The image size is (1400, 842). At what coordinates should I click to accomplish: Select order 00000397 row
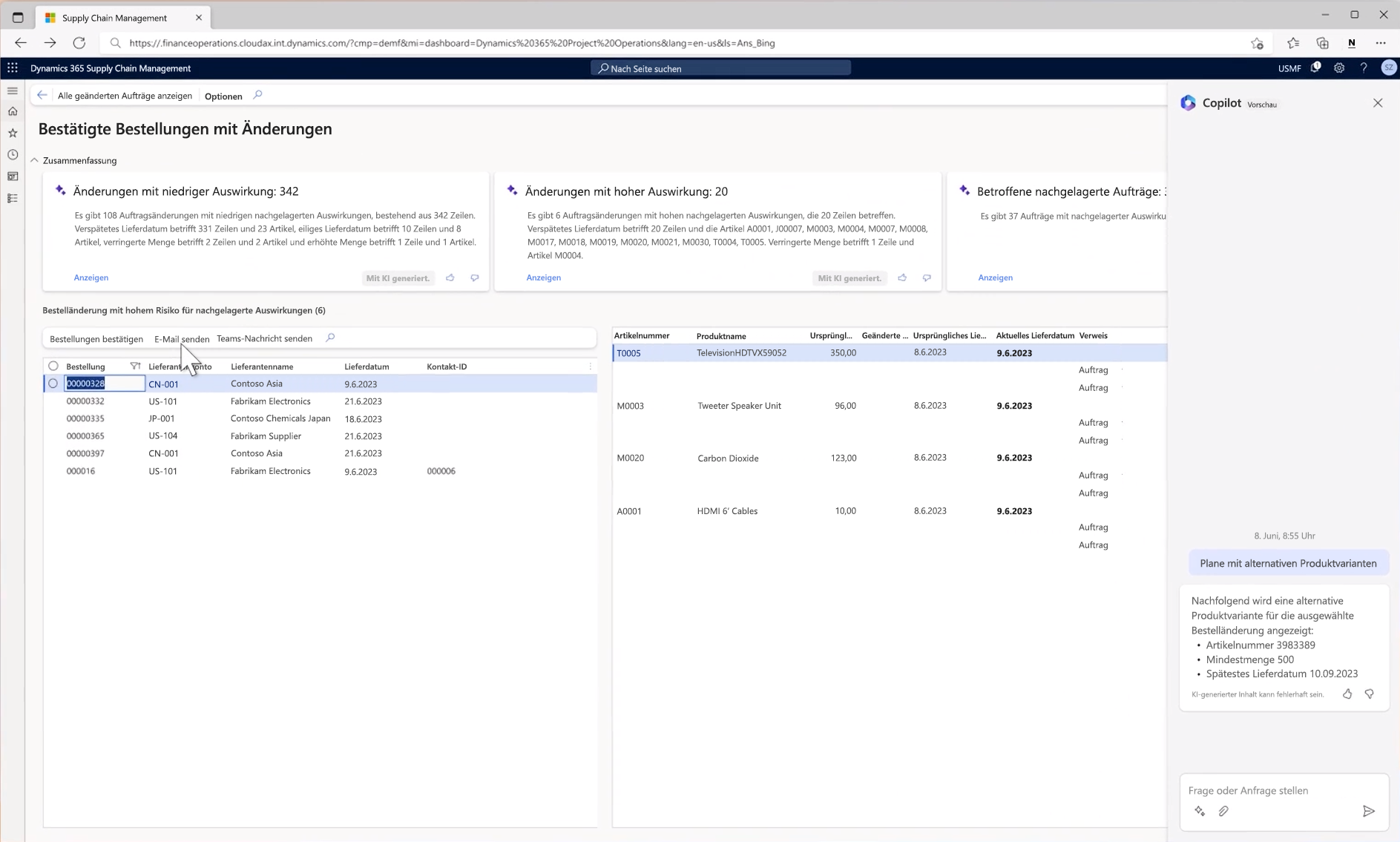[x=321, y=453]
